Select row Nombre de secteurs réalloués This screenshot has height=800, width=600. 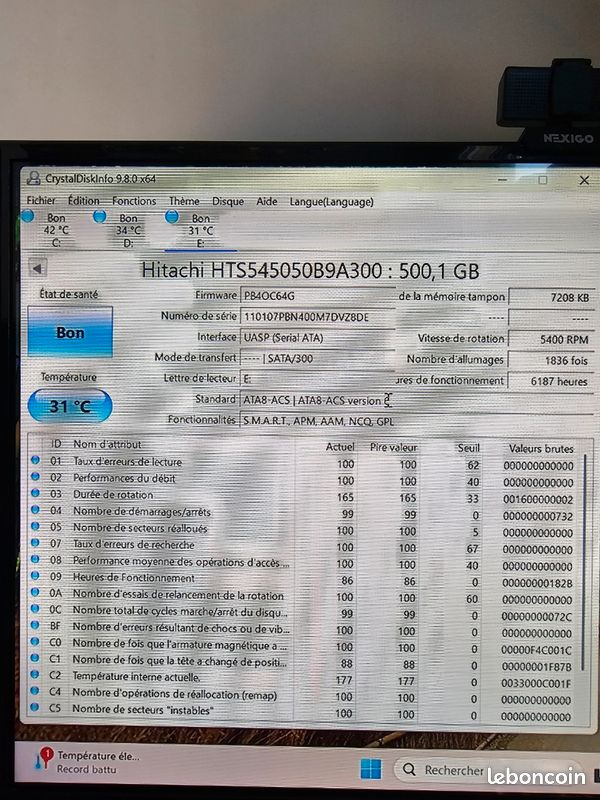[x=304, y=530]
